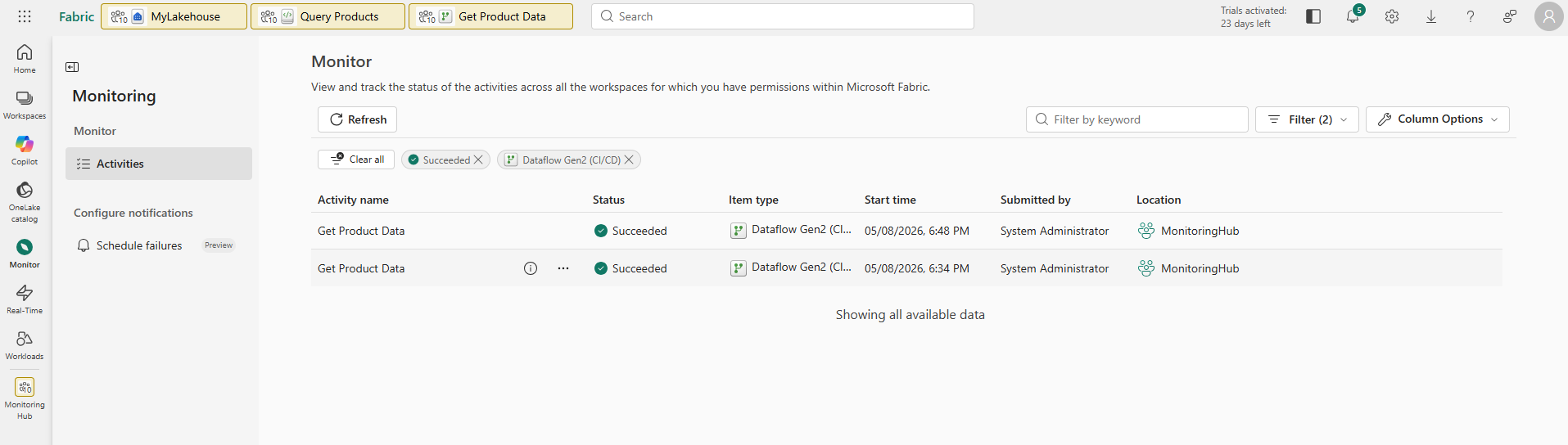Open Column Options dropdown
This screenshot has width=1568, height=445.
(x=1438, y=119)
